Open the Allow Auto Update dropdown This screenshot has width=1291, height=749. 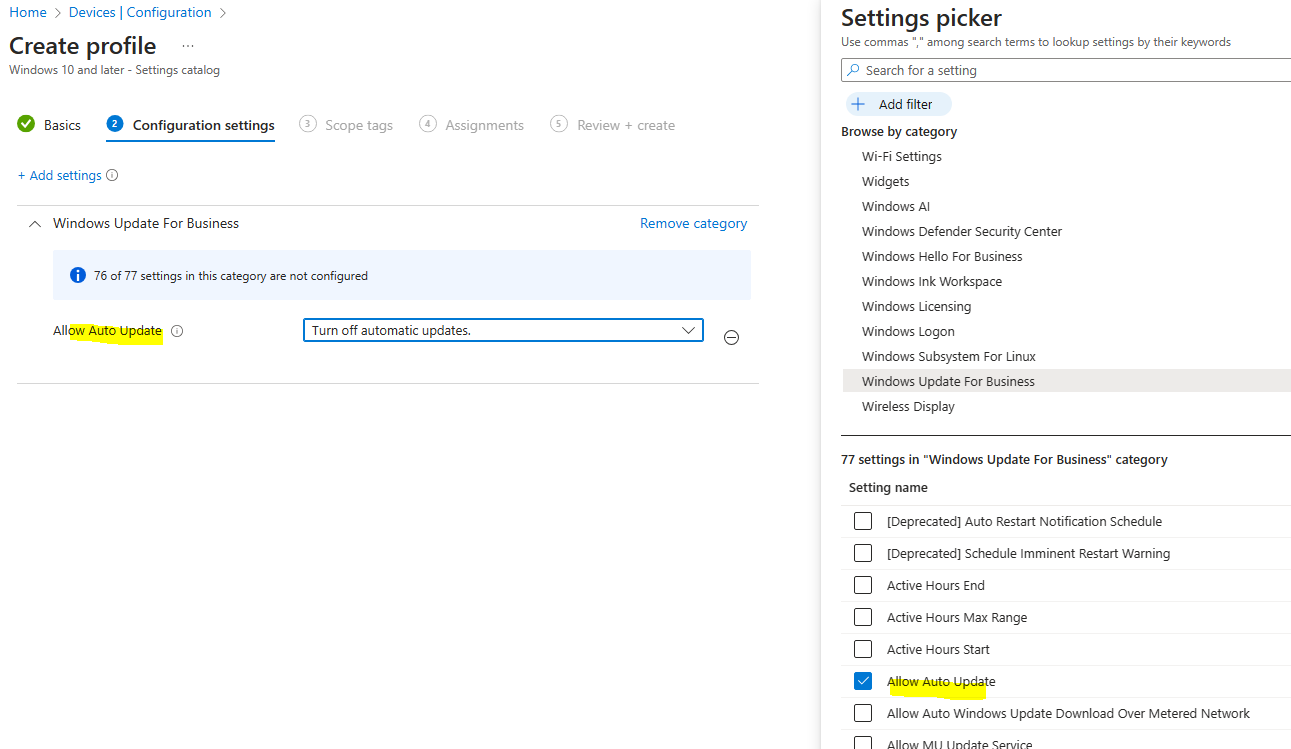click(503, 330)
